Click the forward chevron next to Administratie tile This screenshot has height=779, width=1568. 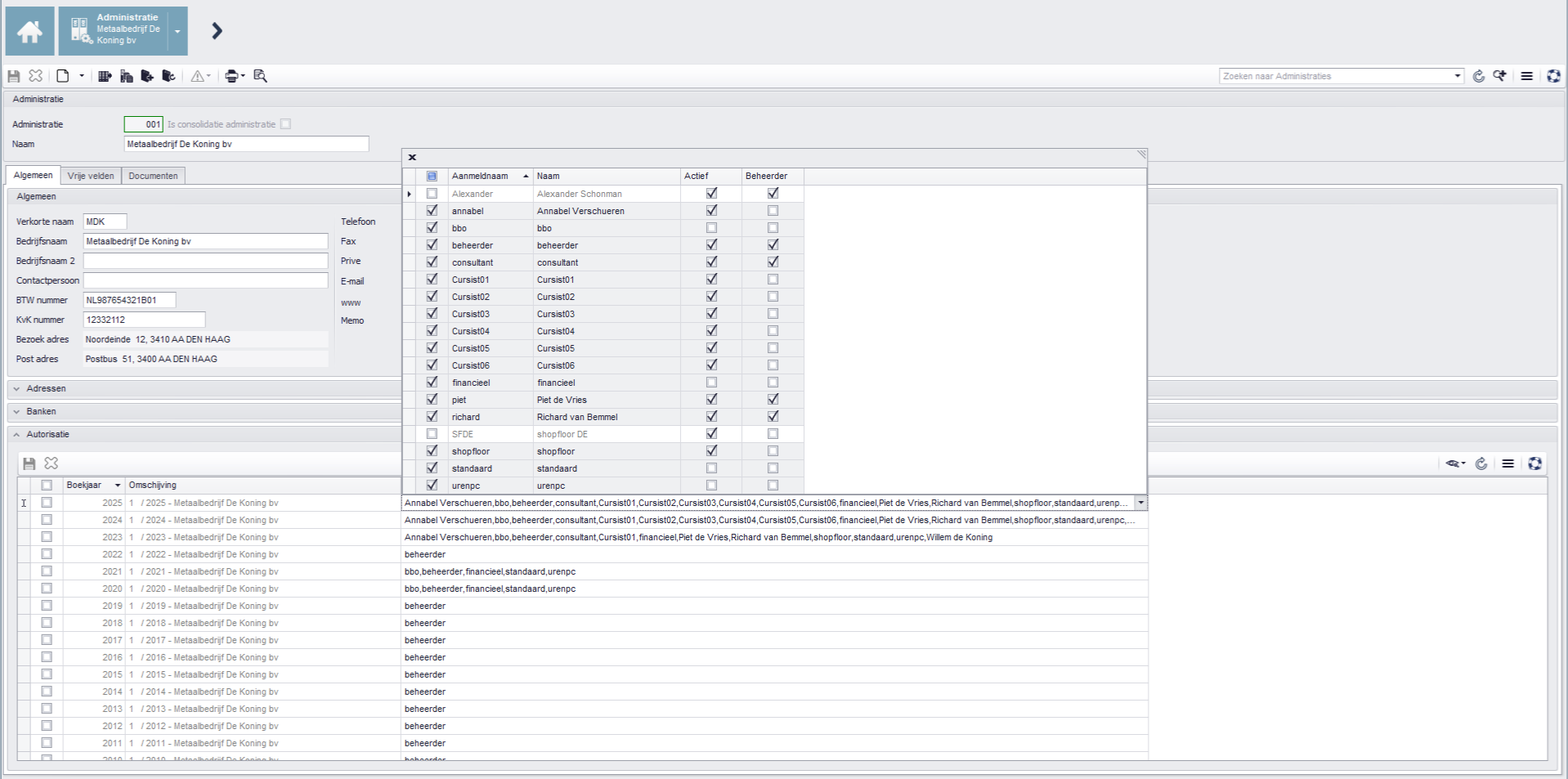tap(217, 31)
